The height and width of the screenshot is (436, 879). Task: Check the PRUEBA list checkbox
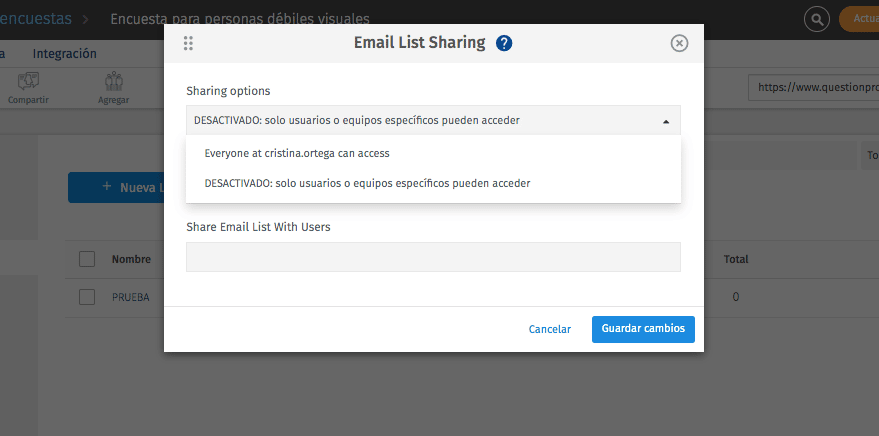[x=87, y=297]
